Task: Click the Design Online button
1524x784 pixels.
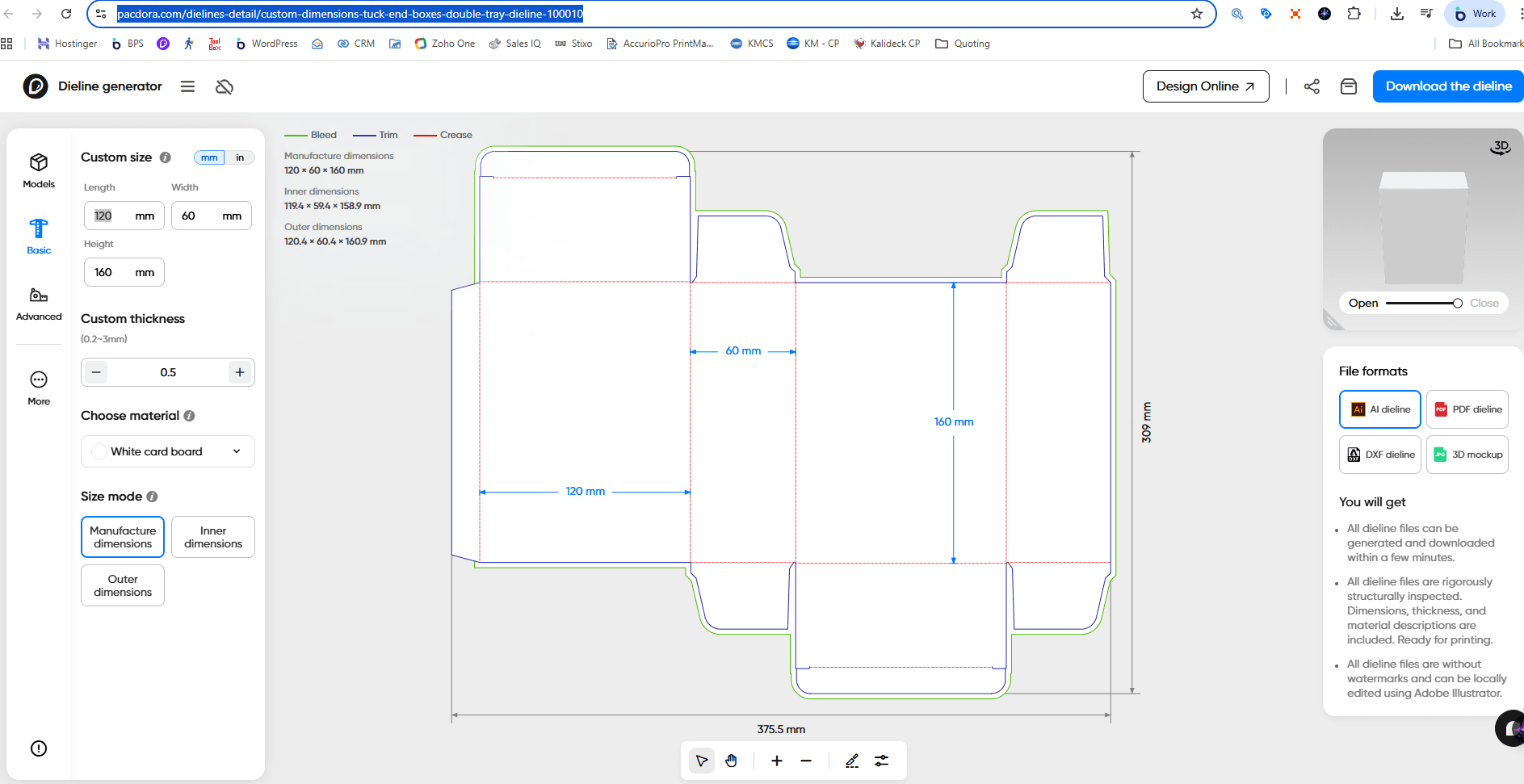Action: (x=1205, y=86)
